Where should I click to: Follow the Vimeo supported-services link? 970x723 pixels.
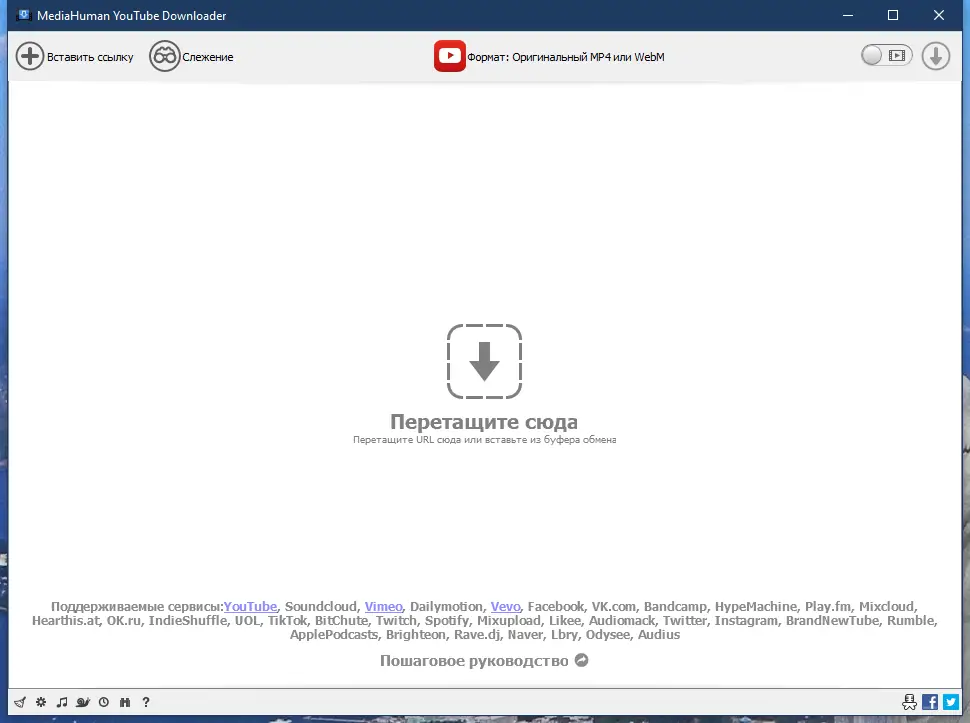coord(383,606)
